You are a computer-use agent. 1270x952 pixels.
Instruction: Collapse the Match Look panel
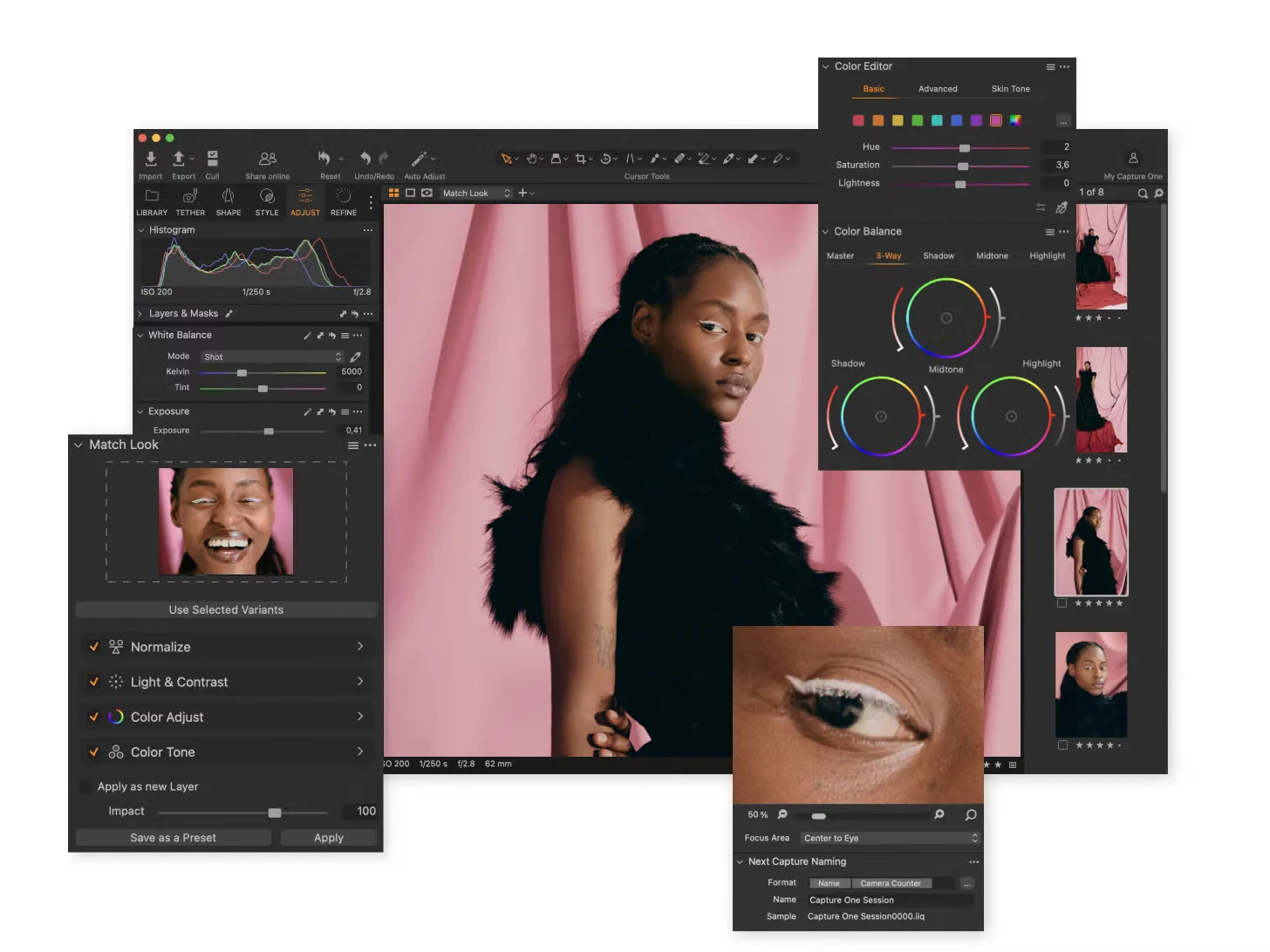coord(79,445)
